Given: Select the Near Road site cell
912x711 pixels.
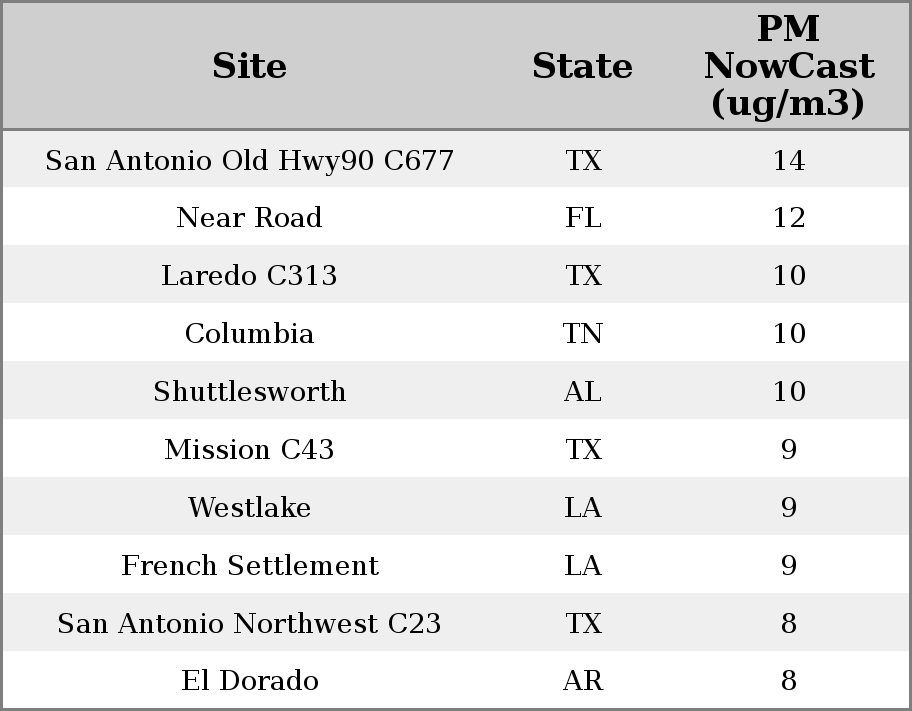Looking at the screenshot, I should point(250,218).
